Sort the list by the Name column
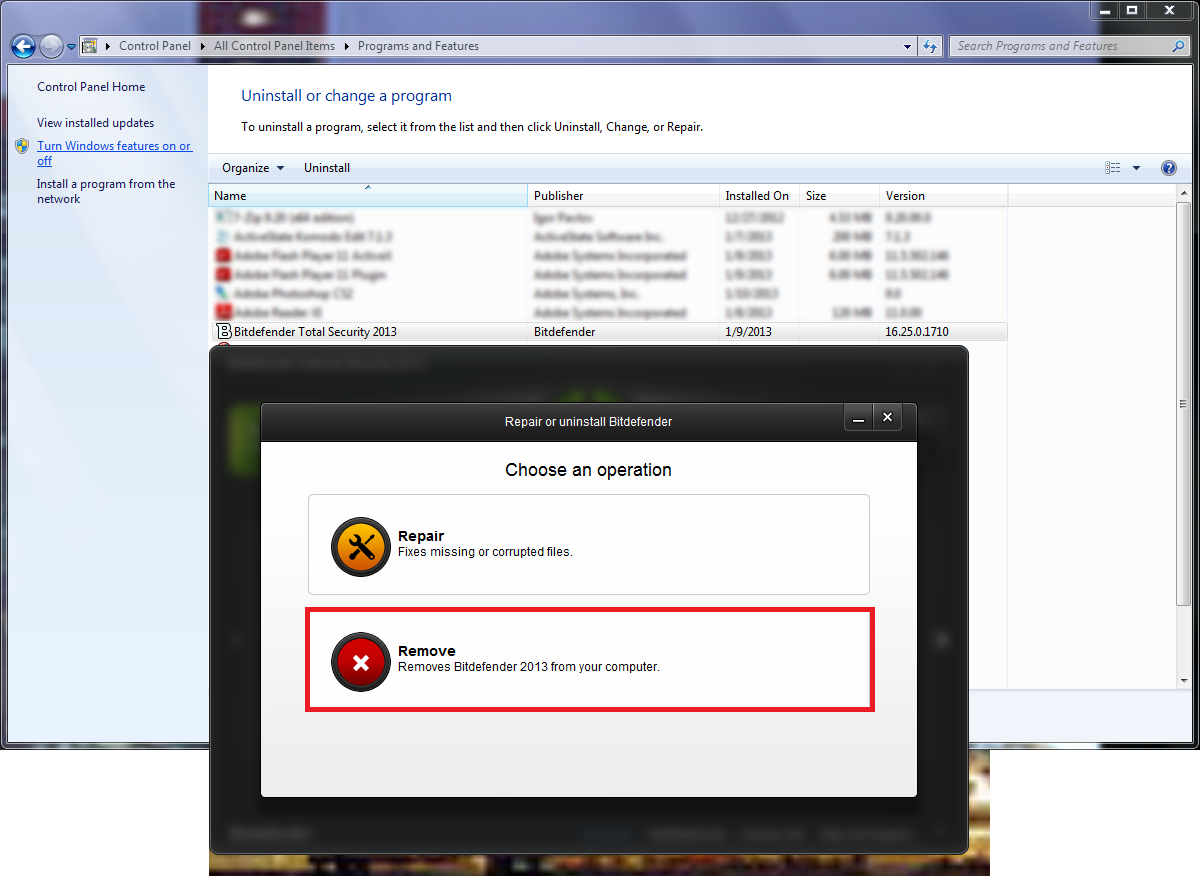1200x876 pixels. (x=368, y=196)
